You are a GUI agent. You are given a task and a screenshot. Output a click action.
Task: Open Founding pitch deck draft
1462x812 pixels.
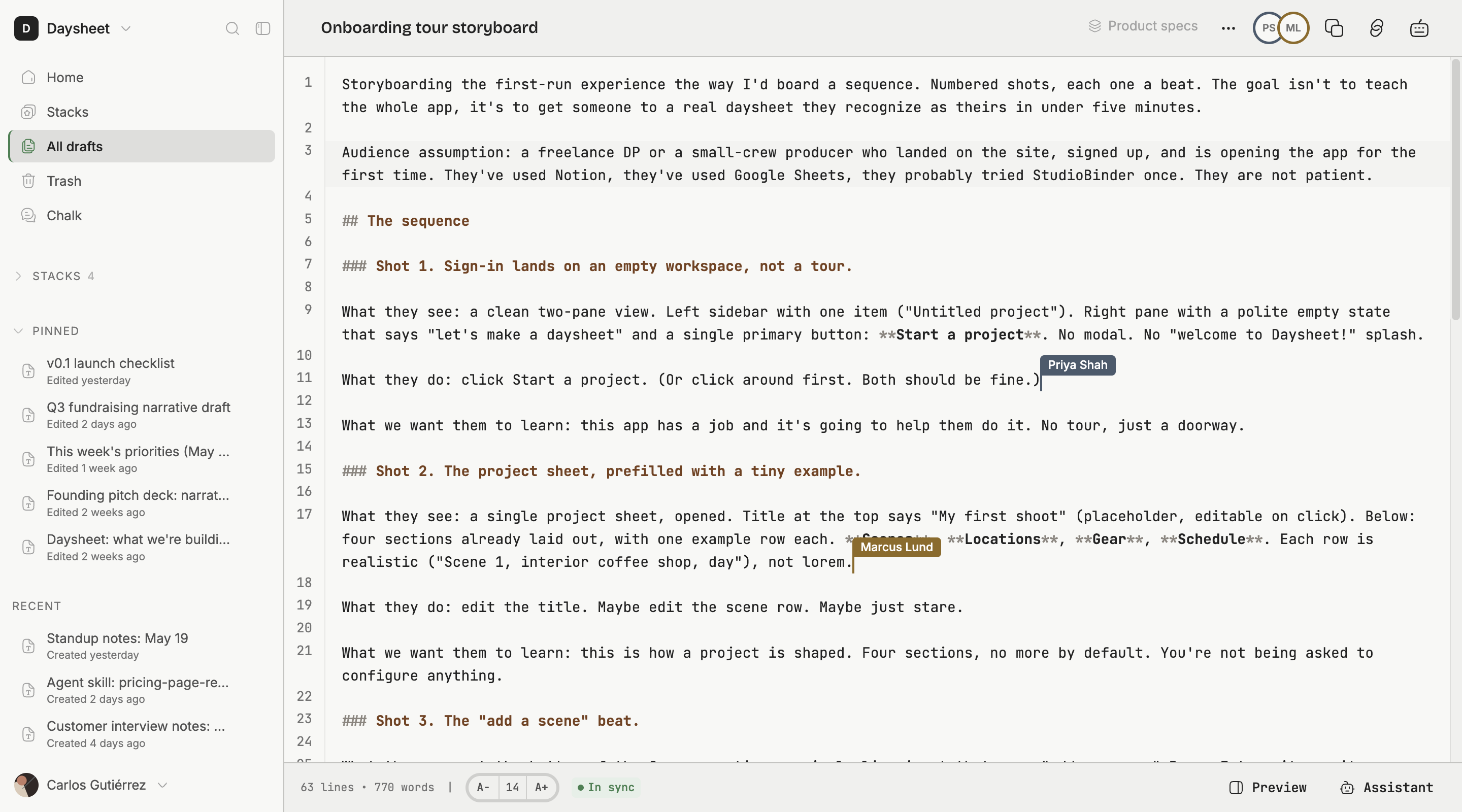pos(142,503)
